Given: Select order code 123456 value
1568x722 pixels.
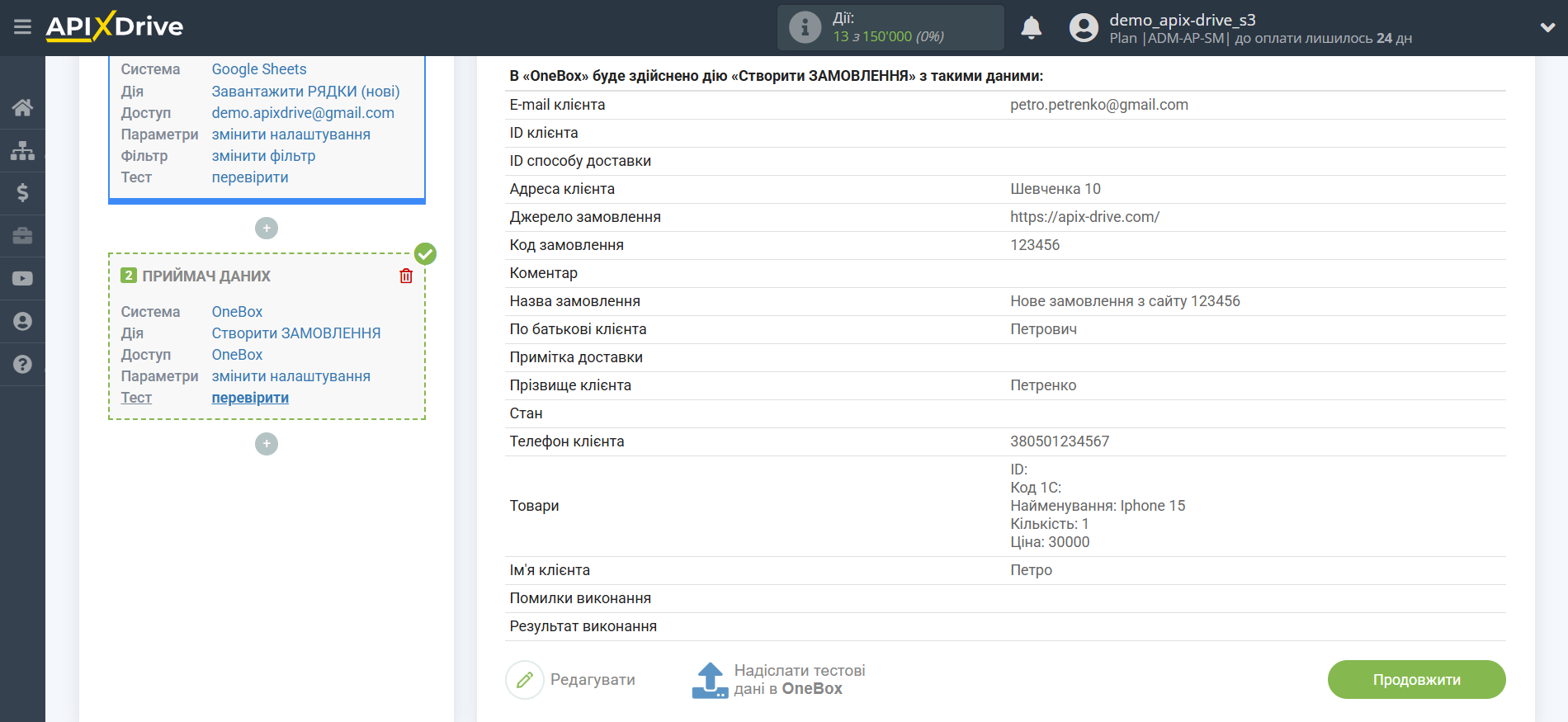Looking at the screenshot, I should click(x=1035, y=245).
